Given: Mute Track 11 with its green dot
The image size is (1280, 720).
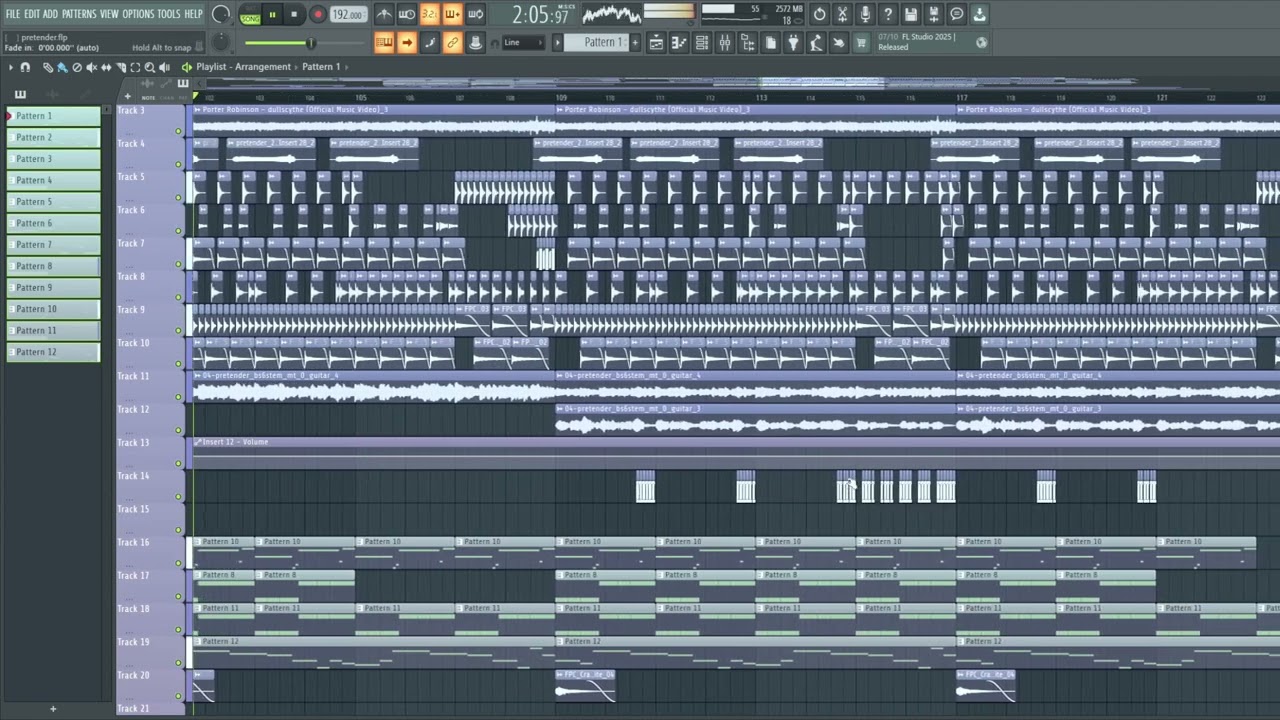Looking at the screenshot, I should [x=179, y=397].
